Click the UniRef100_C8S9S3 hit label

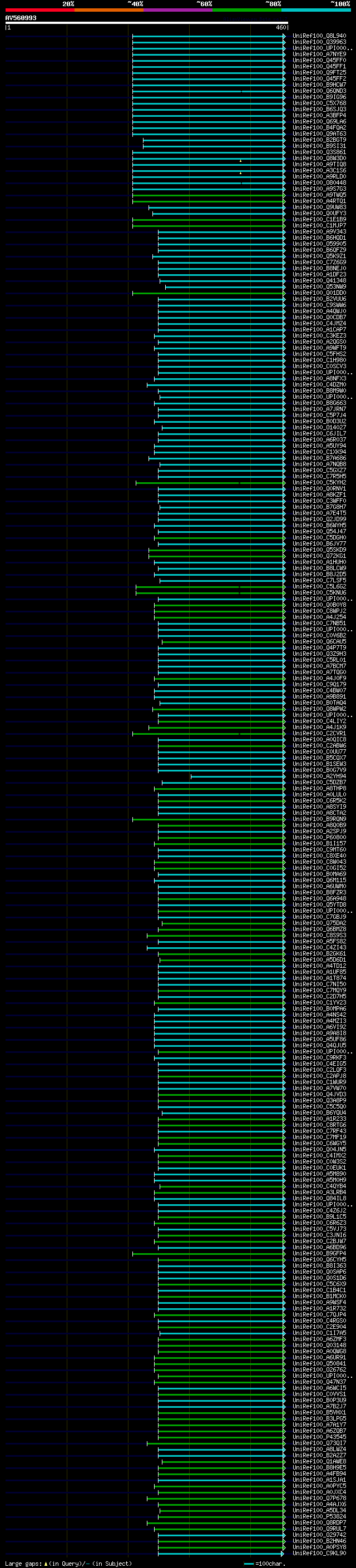point(319,936)
